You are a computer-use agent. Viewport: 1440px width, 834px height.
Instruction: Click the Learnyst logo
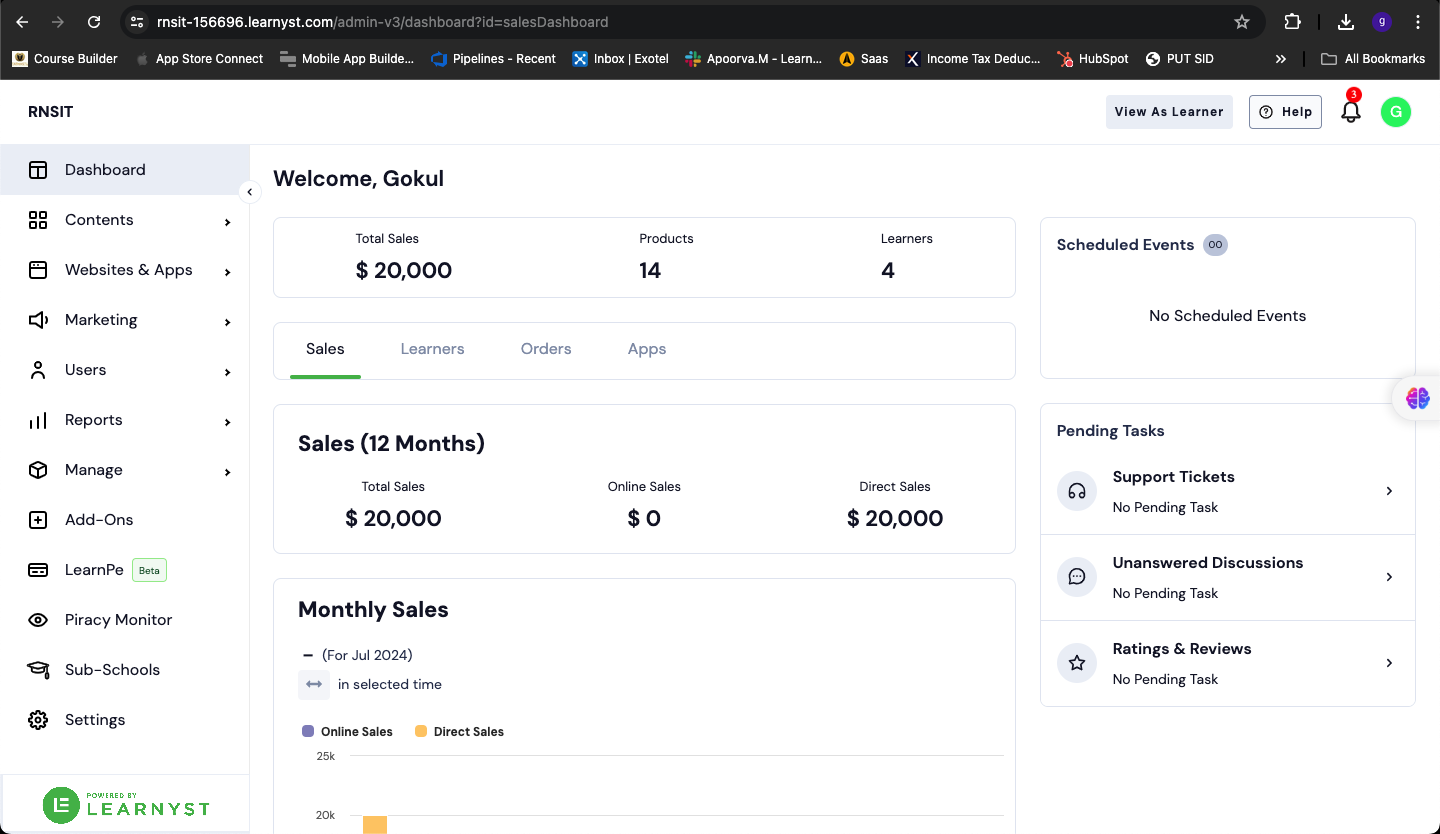(x=126, y=805)
